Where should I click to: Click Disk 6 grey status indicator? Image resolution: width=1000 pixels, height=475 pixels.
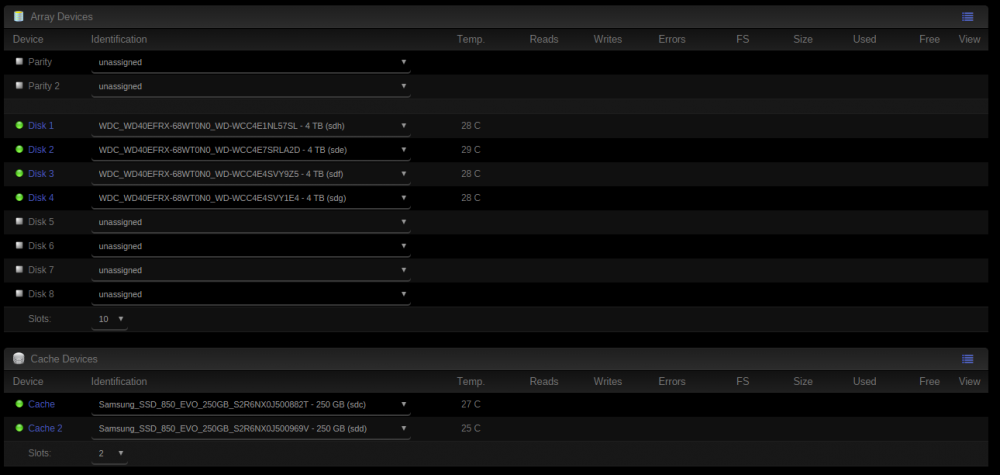pyautogui.click(x=19, y=245)
